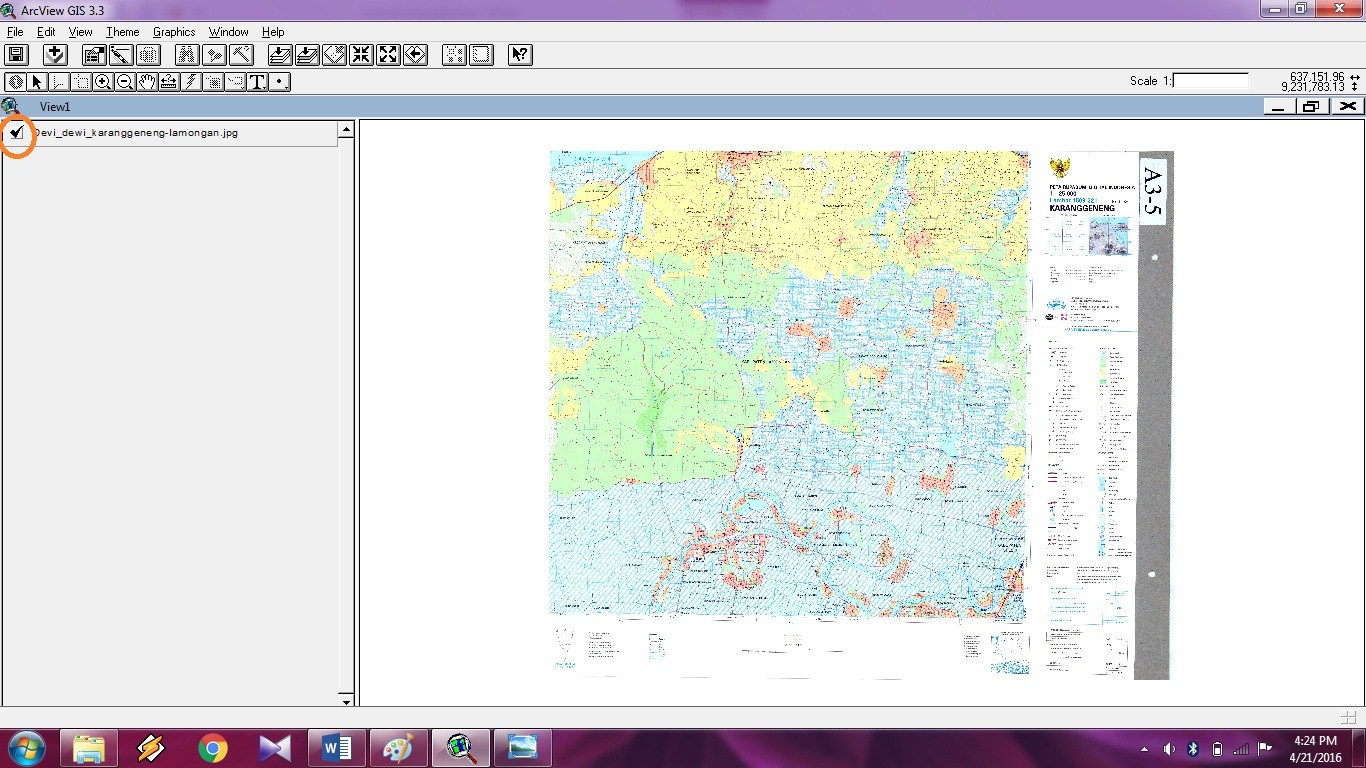Viewport: 1366px width, 768px height.
Task: Open the Graphics menu
Action: 174,32
